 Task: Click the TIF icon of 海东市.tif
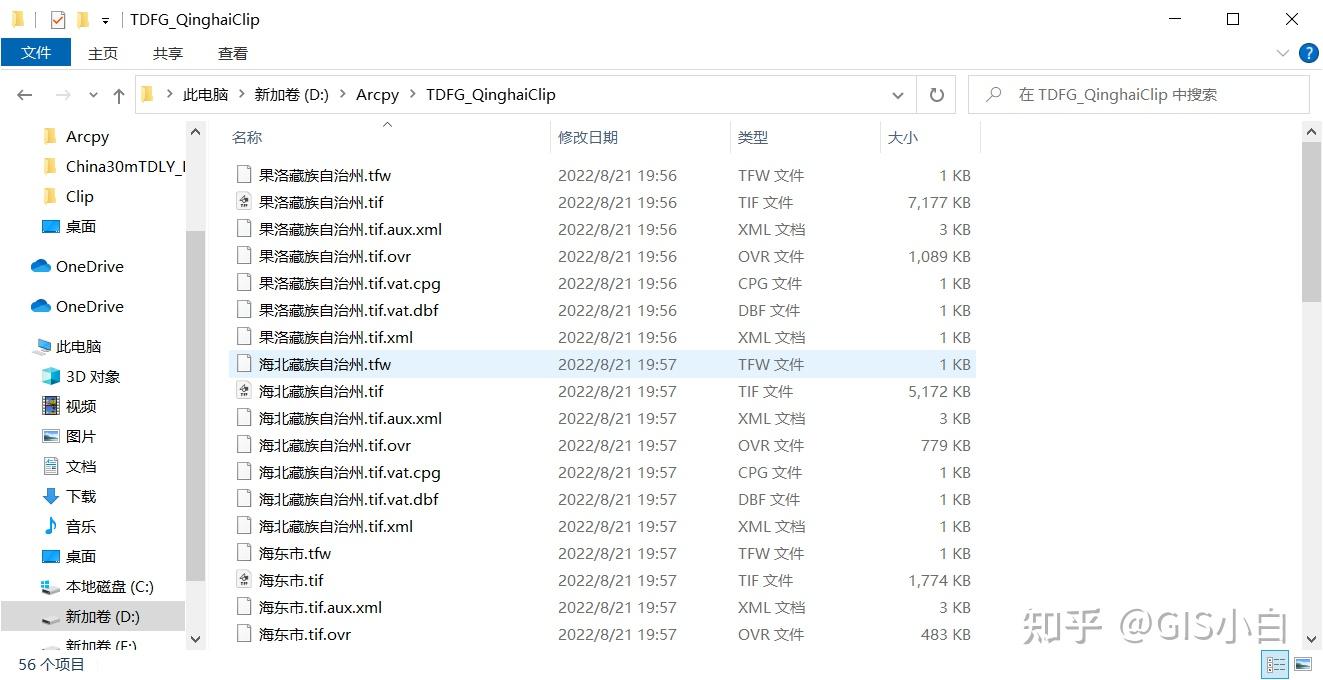point(243,580)
